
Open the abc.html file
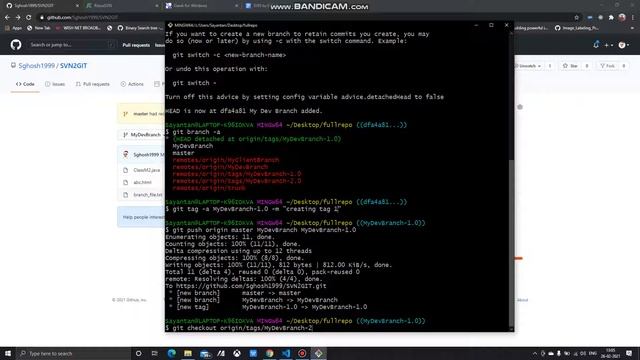point(142,182)
